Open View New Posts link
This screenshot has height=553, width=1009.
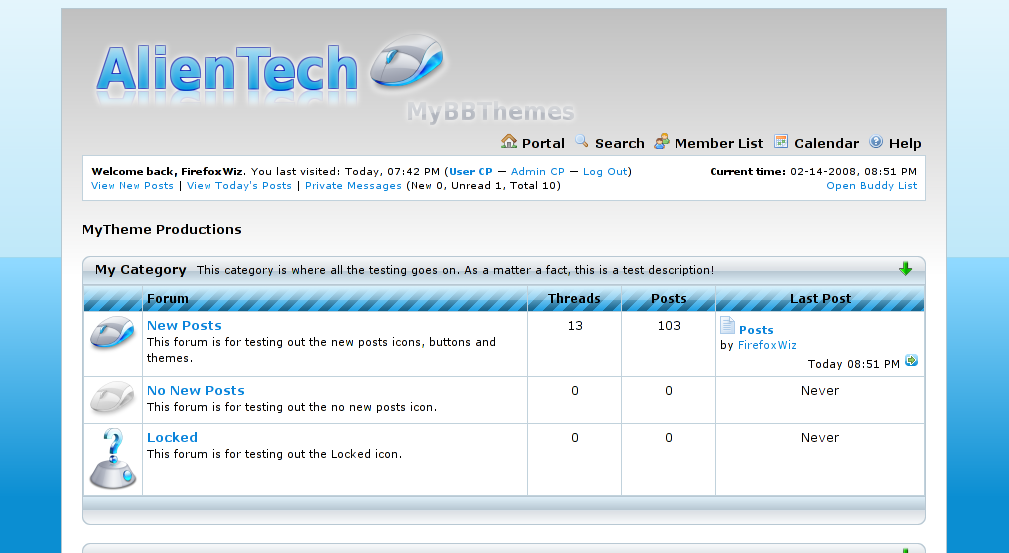point(132,186)
